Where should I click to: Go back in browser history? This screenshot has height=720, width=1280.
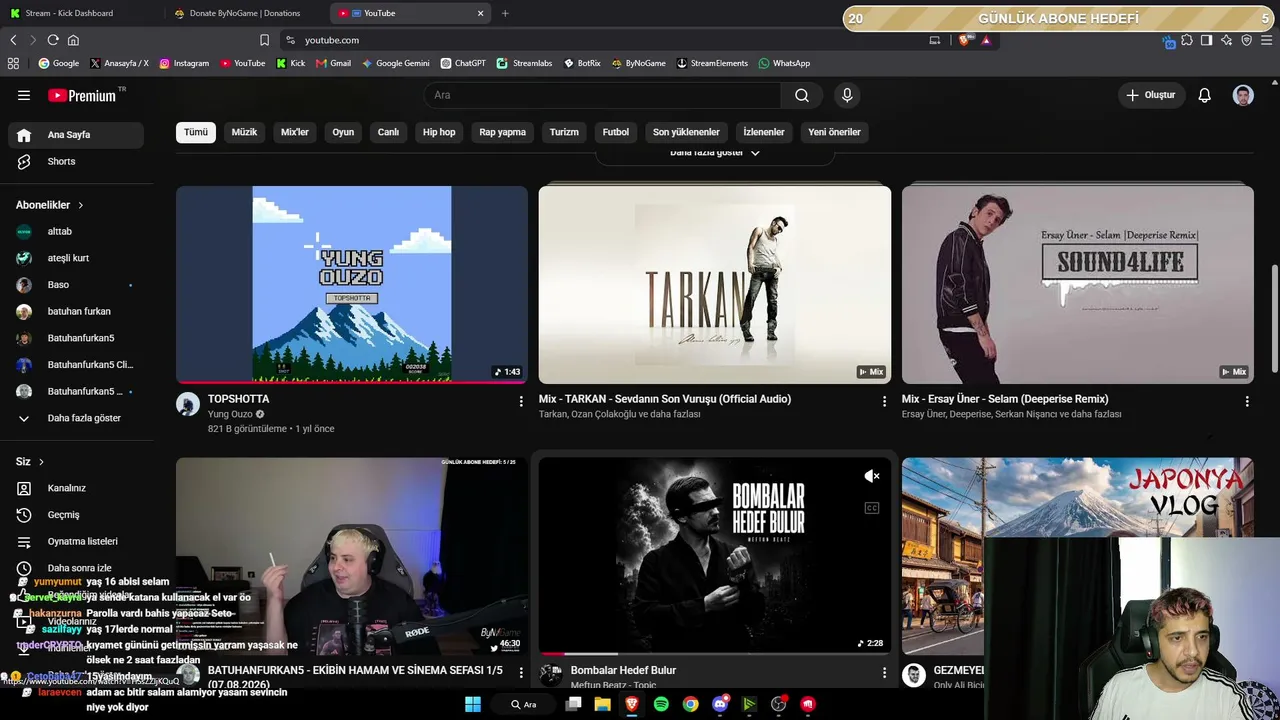(13, 40)
